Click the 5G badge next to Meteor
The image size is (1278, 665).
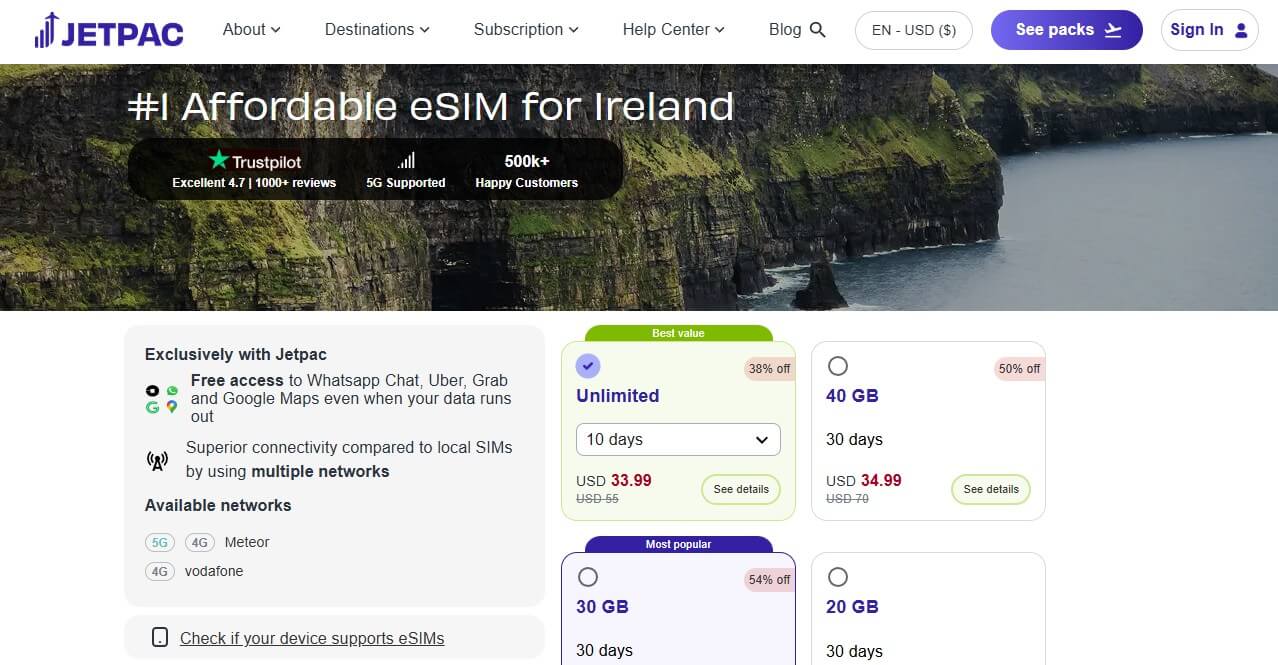coord(159,542)
